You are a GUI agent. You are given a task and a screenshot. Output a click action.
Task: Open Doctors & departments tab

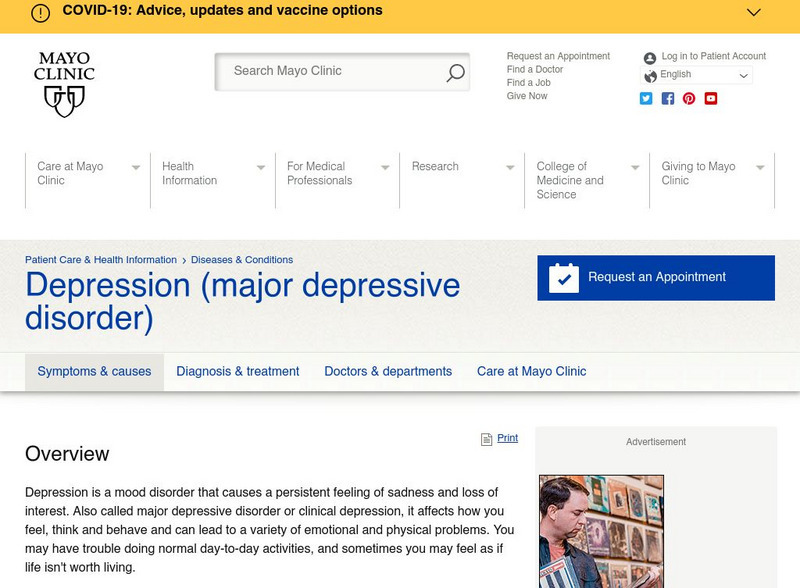pos(388,372)
